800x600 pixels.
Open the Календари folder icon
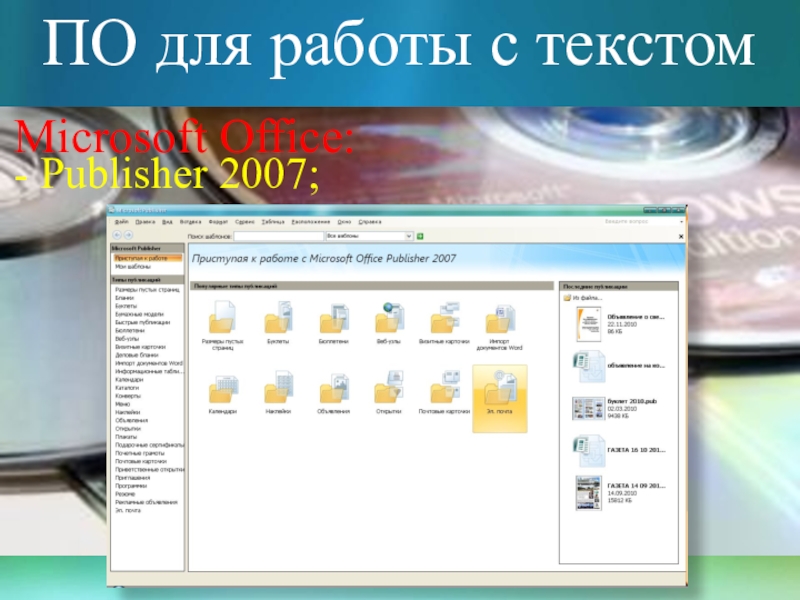coord(222,391)
